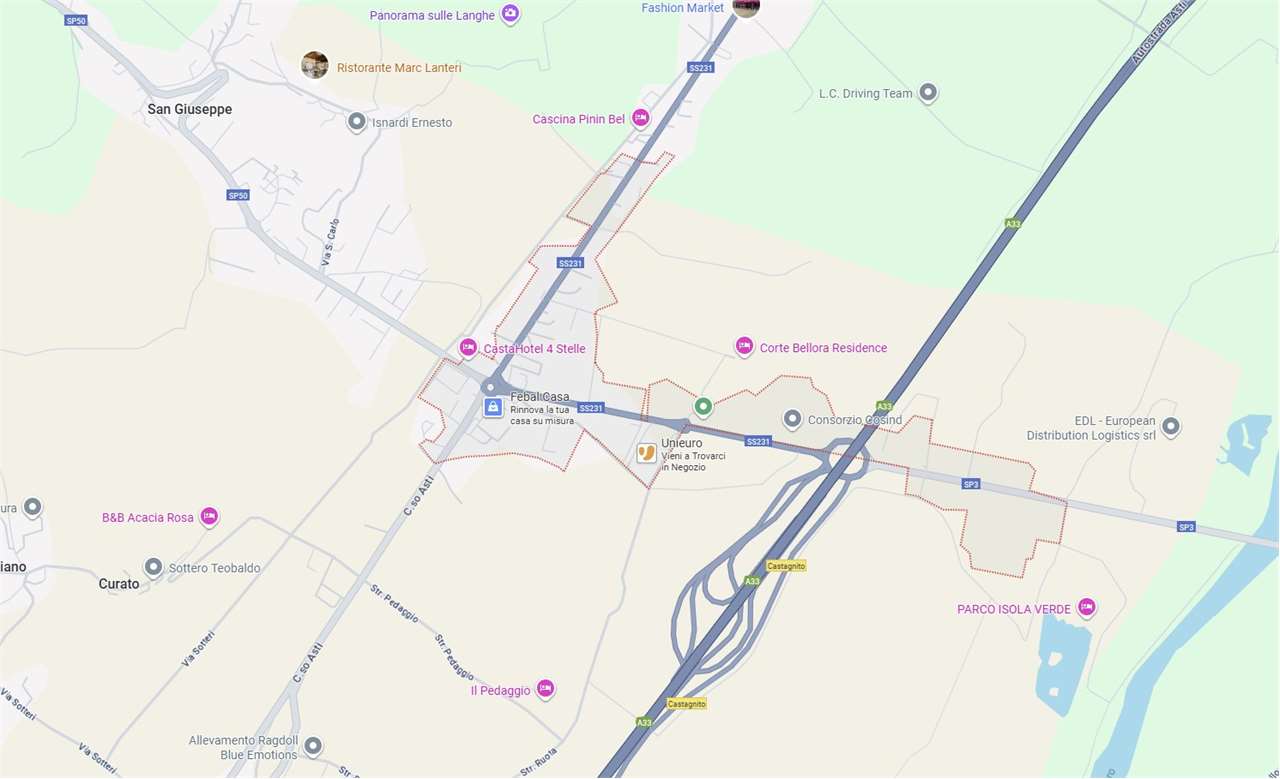This screenshot has height=779, width=1280.
Task: Open the Ristorante Marc Lanteri photo marker
Action: click(315, 65)
